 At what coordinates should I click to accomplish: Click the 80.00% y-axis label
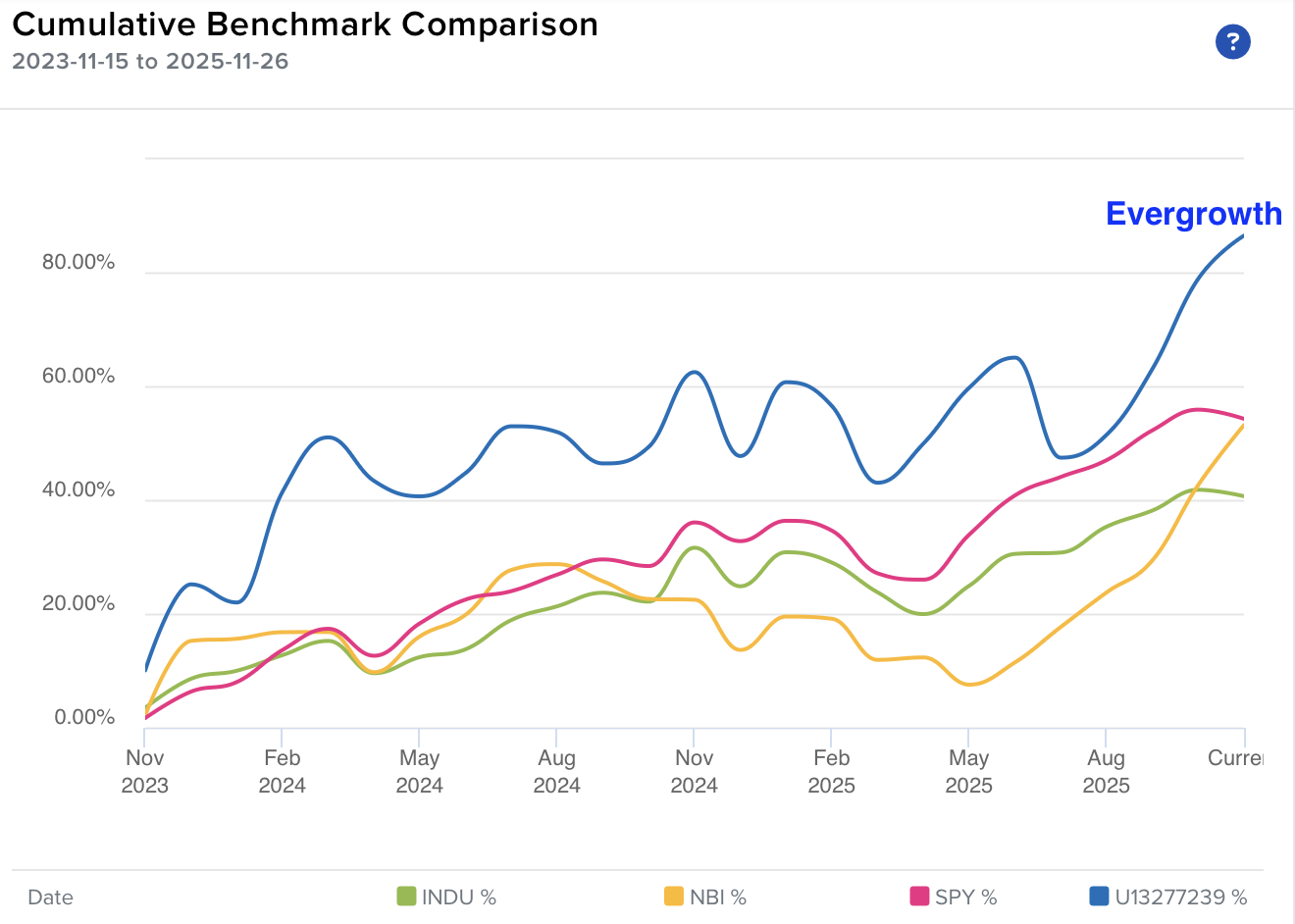78,262
